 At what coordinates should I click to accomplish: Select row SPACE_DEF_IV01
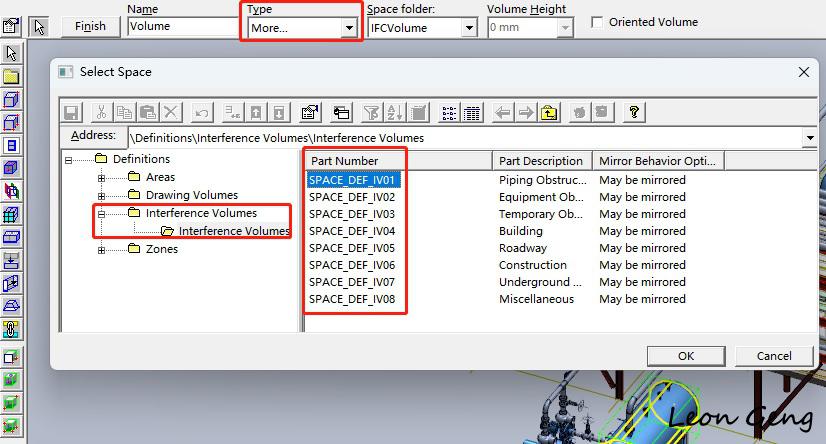[x=352, y=180]
